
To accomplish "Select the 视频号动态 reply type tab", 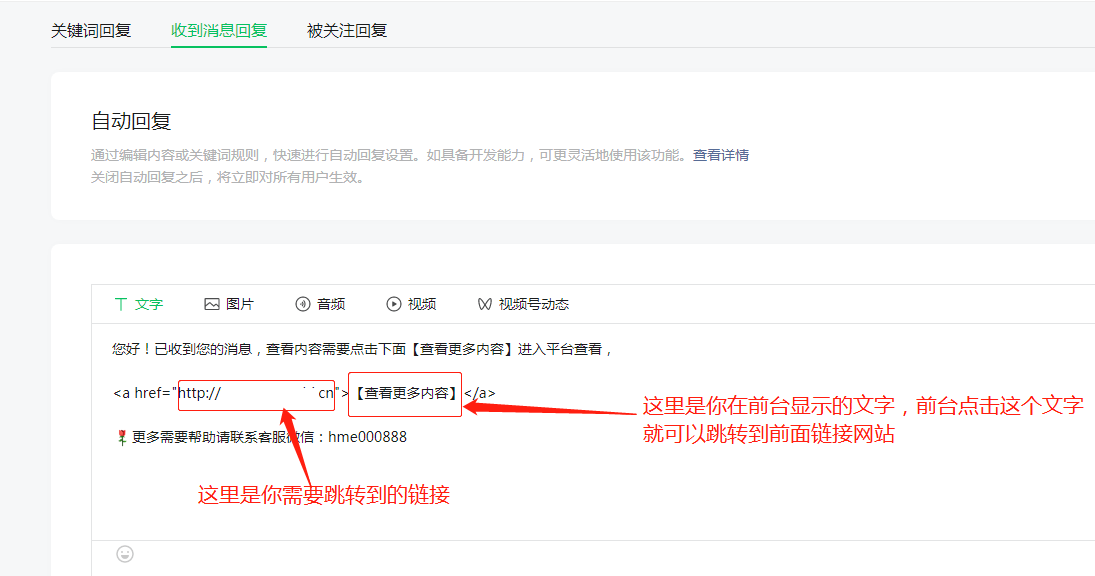I will 523,304.
